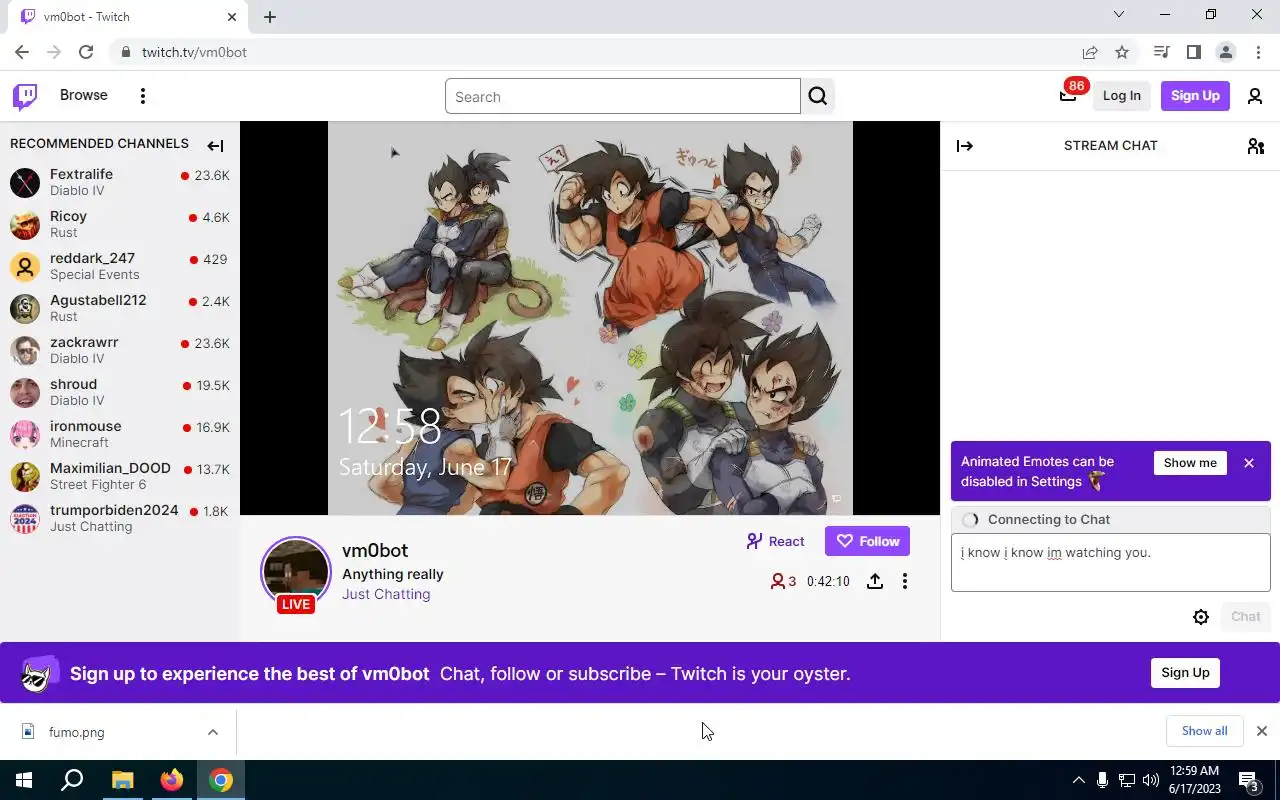This screenshot has height=800, width=1280.
Task: Open reddark_247 recommended channel
Action: coord(120,266)
